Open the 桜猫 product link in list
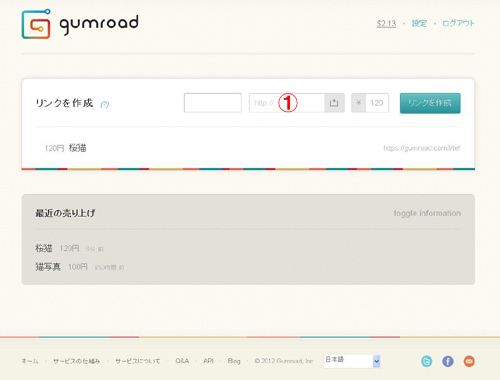The height and width of the screenshot is (380, 500). point(78,148)
